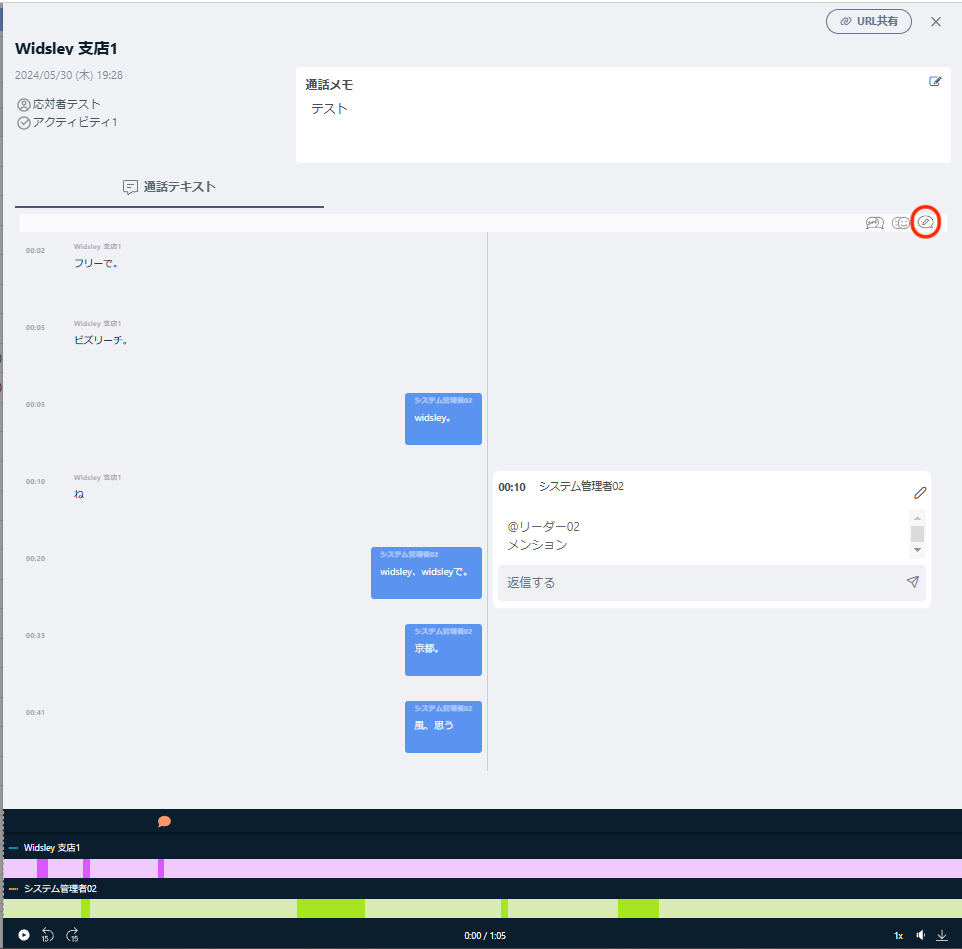Screen dimensions: 962x949
Task: Toggle the emotion face icons
Action: [901, 223]
